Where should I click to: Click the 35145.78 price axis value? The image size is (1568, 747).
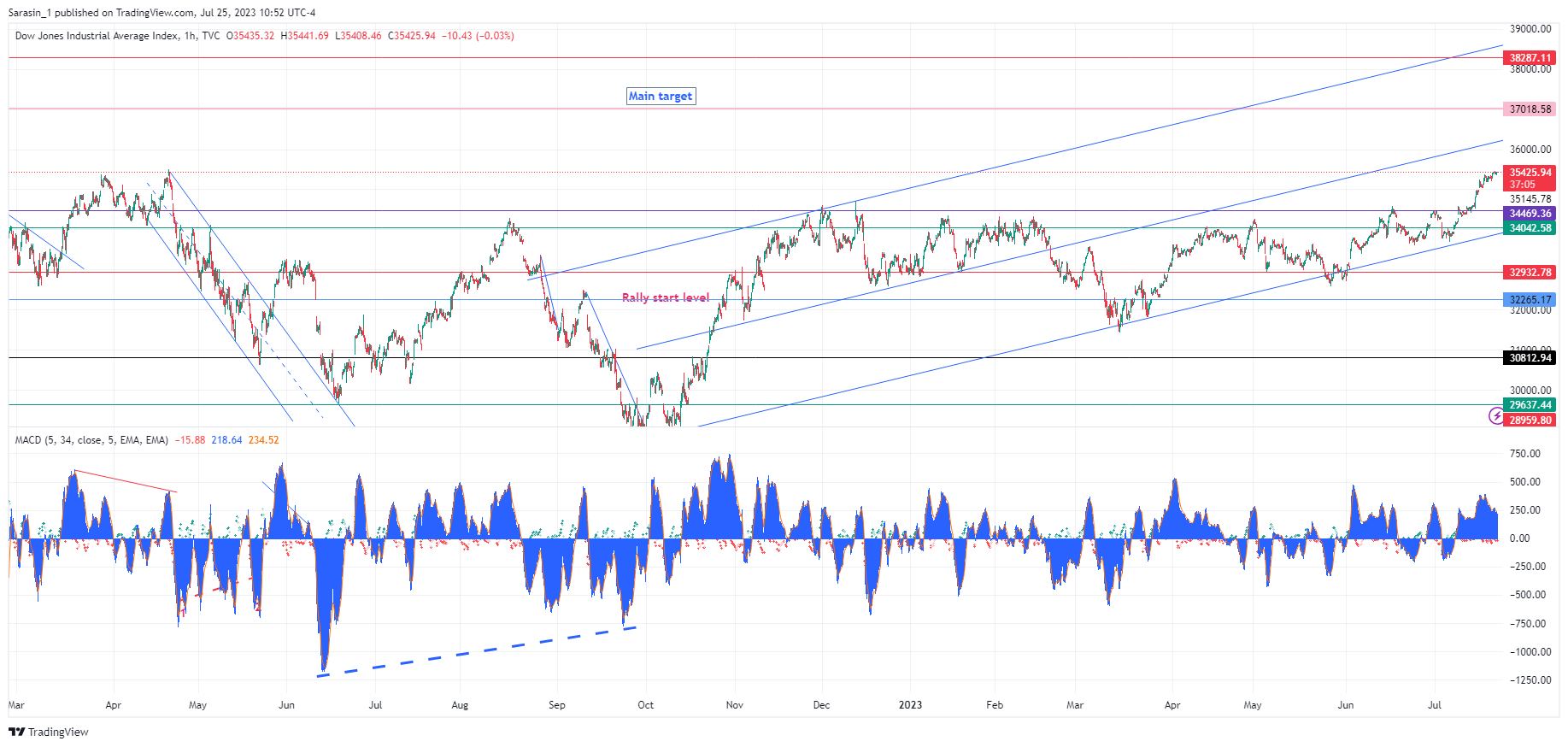(1530, 199)
